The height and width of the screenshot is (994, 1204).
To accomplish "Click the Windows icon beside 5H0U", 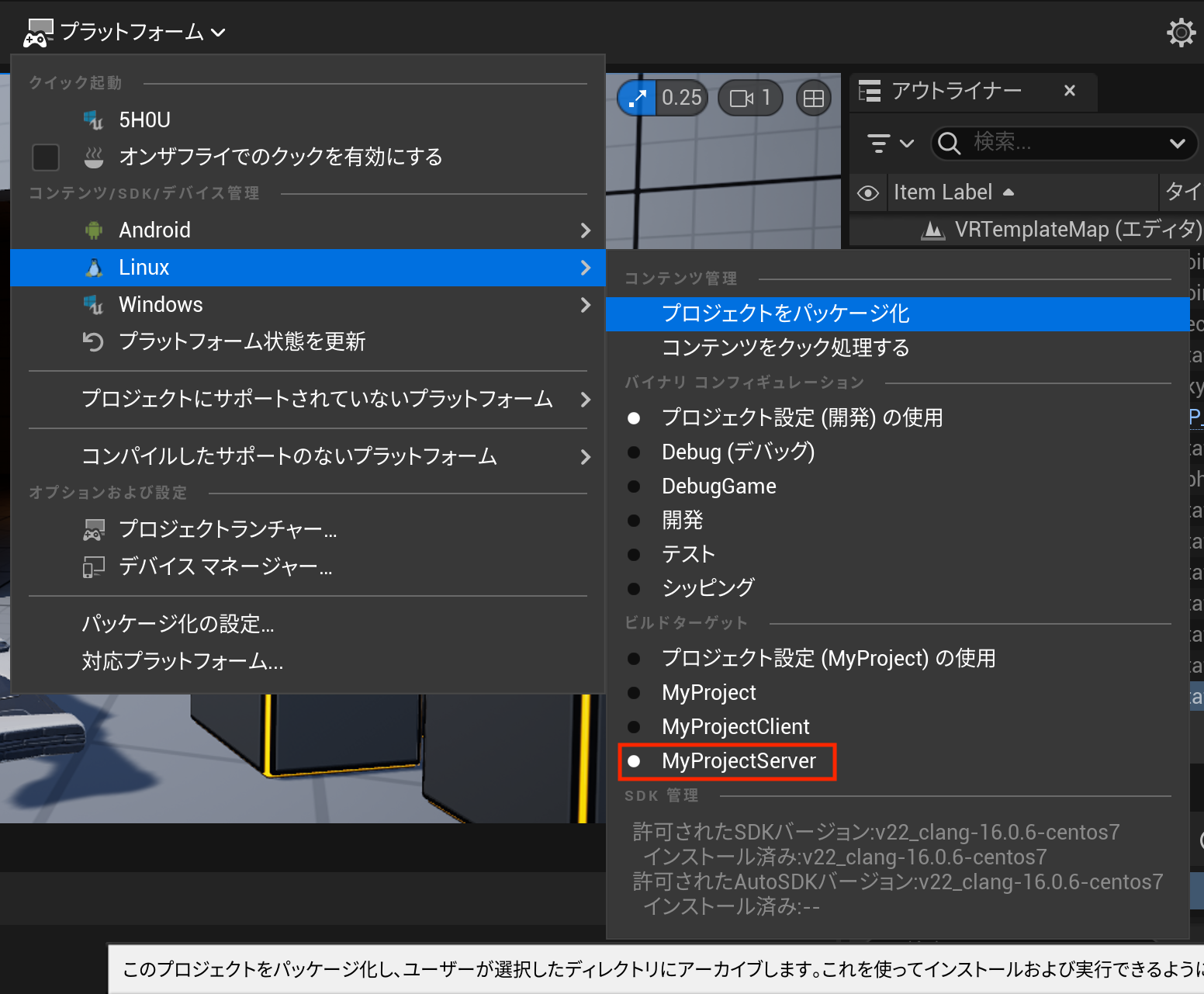I will point(94,119).
